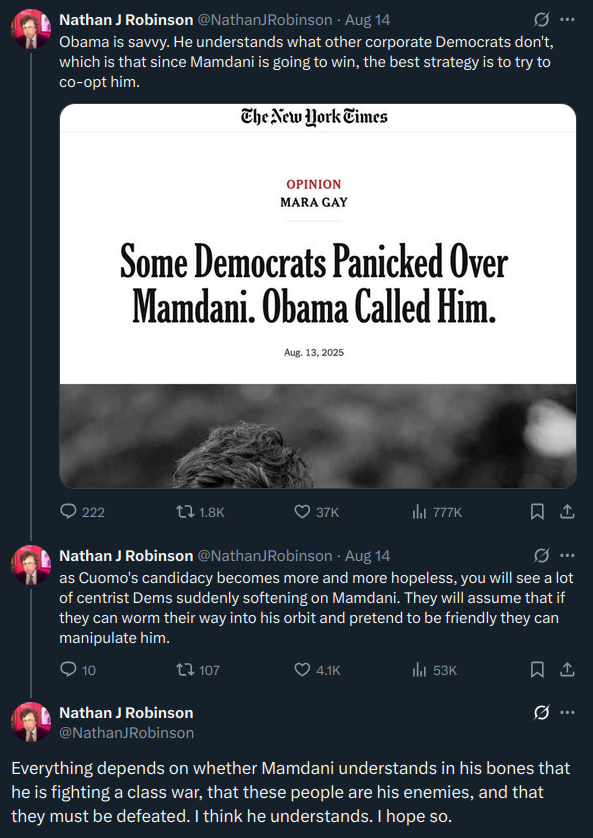Reply to the Cuomo candidacy tweet

[78, 670]
